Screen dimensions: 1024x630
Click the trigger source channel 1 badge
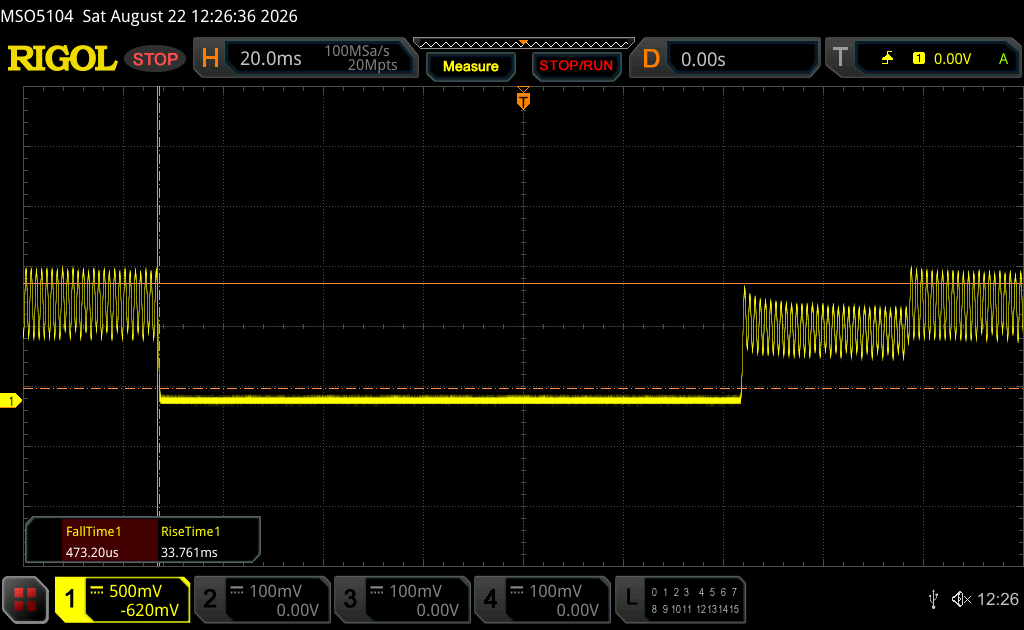(919, 59)
